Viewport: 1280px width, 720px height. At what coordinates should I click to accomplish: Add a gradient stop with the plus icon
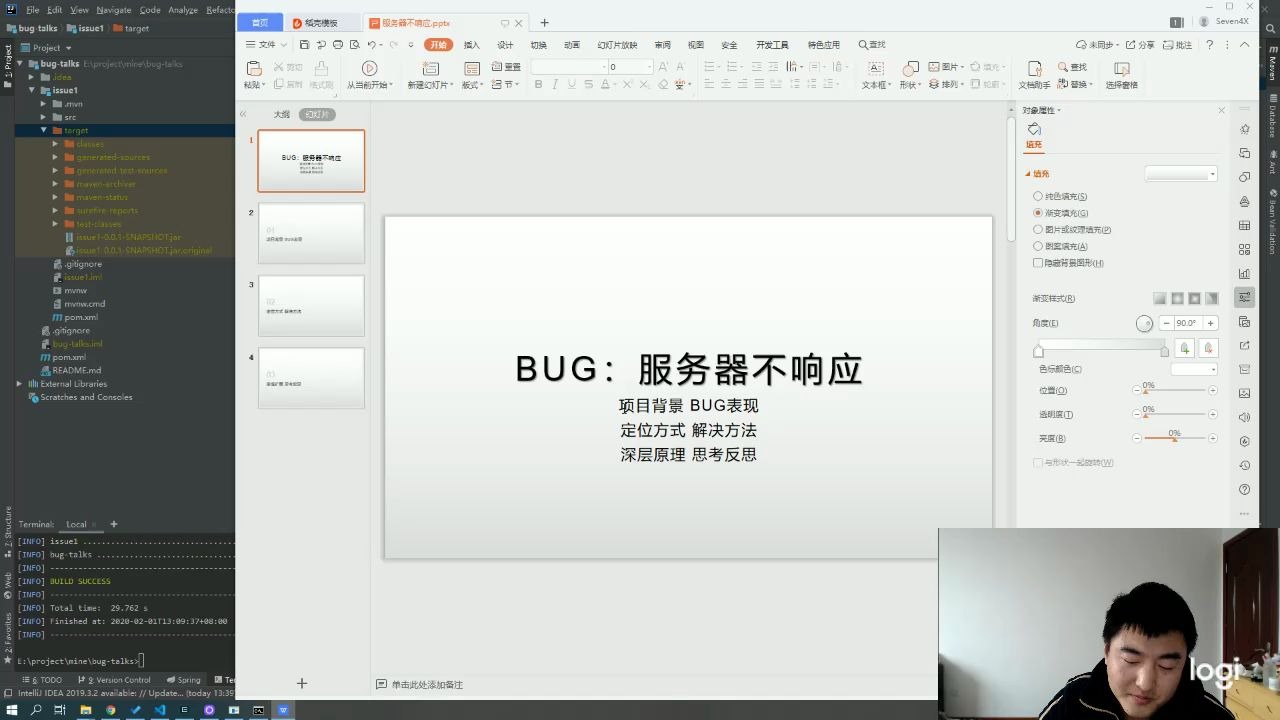(x=1185, y=348)
